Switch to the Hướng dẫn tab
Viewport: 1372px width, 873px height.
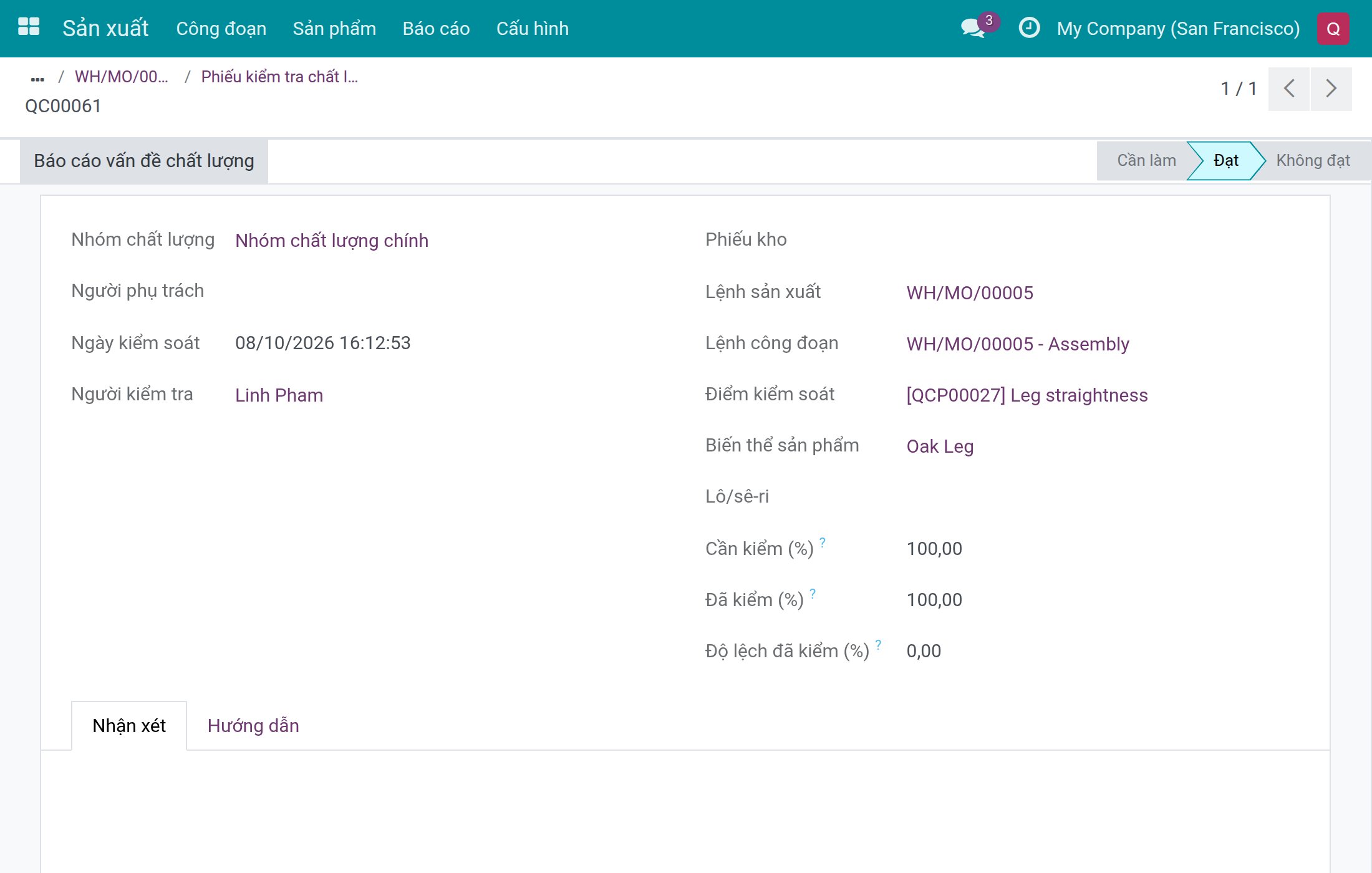(x=253, y=726)
